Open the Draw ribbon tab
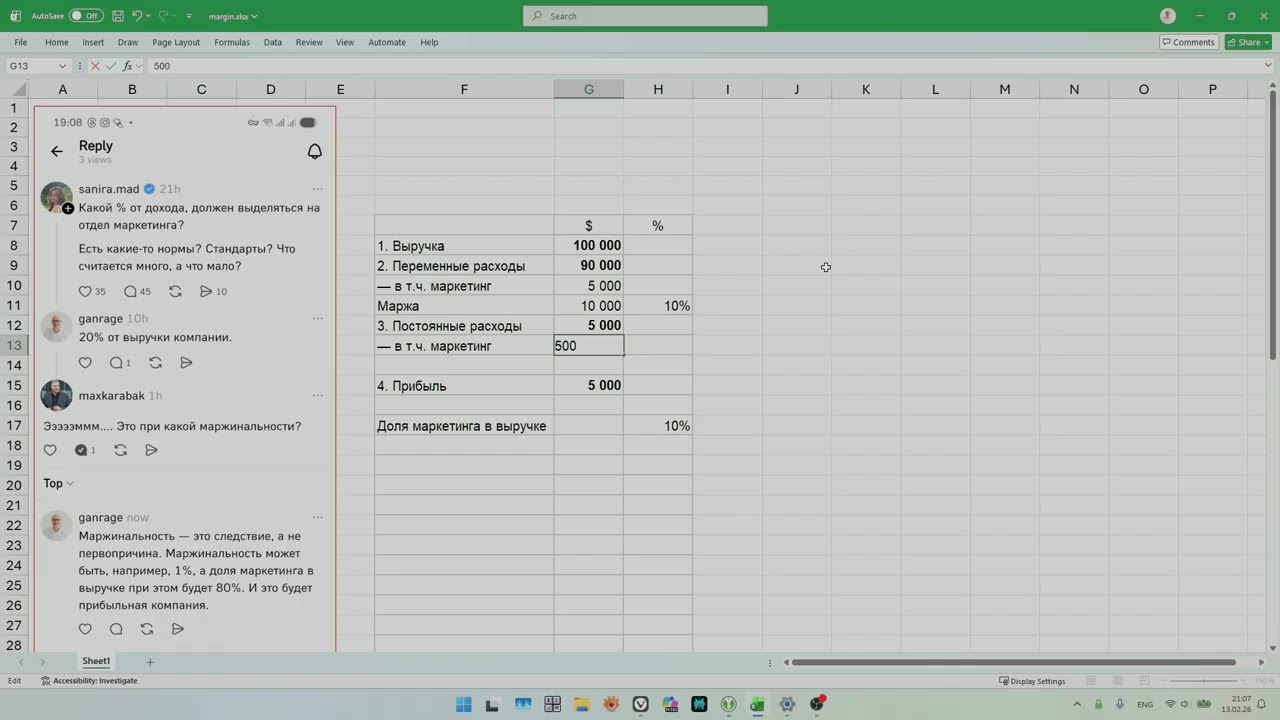1280x720 pixels. [127, 42]
